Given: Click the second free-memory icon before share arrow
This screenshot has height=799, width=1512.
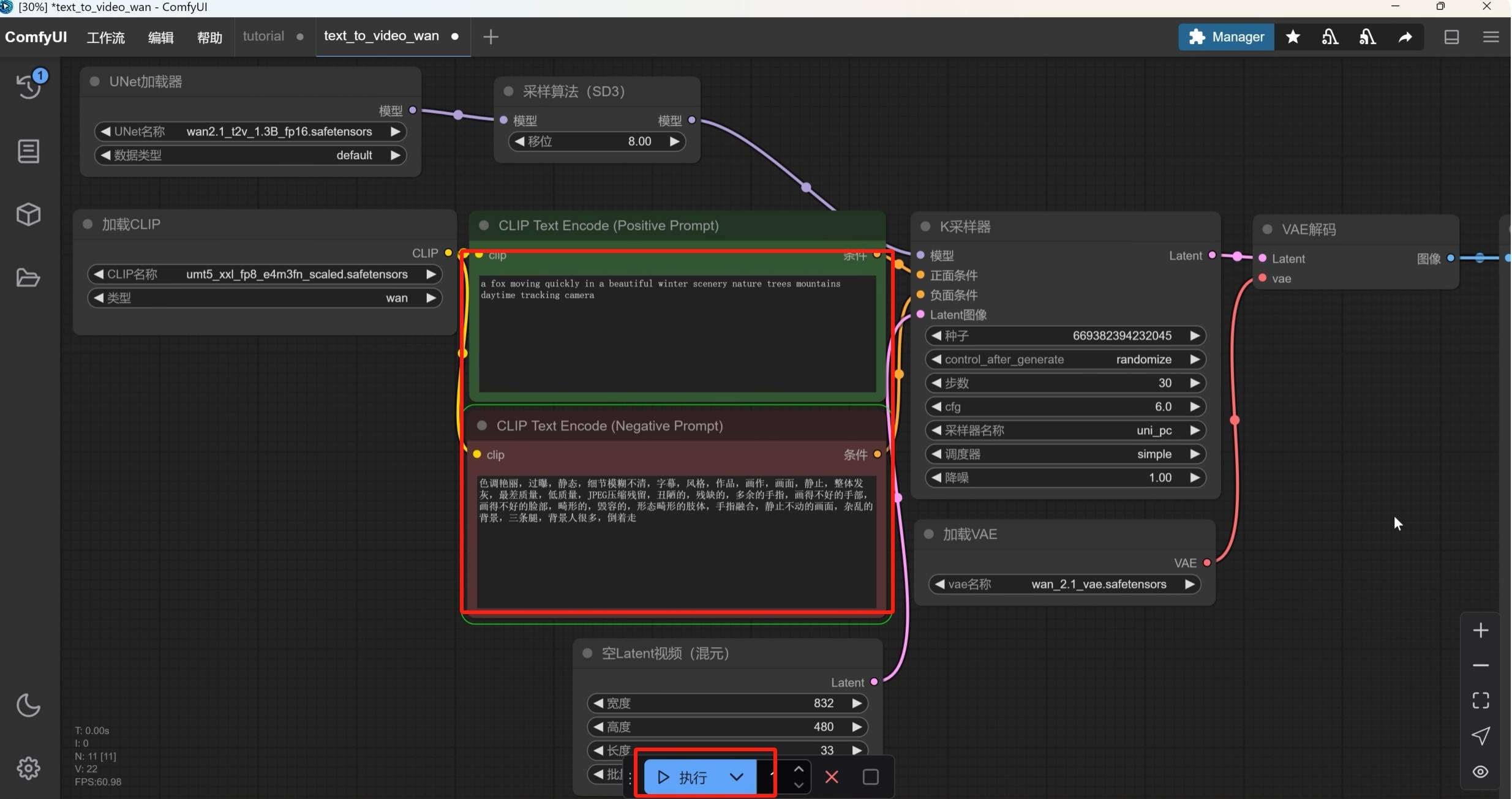Looking at the screenshot, I should [1367, 37].
